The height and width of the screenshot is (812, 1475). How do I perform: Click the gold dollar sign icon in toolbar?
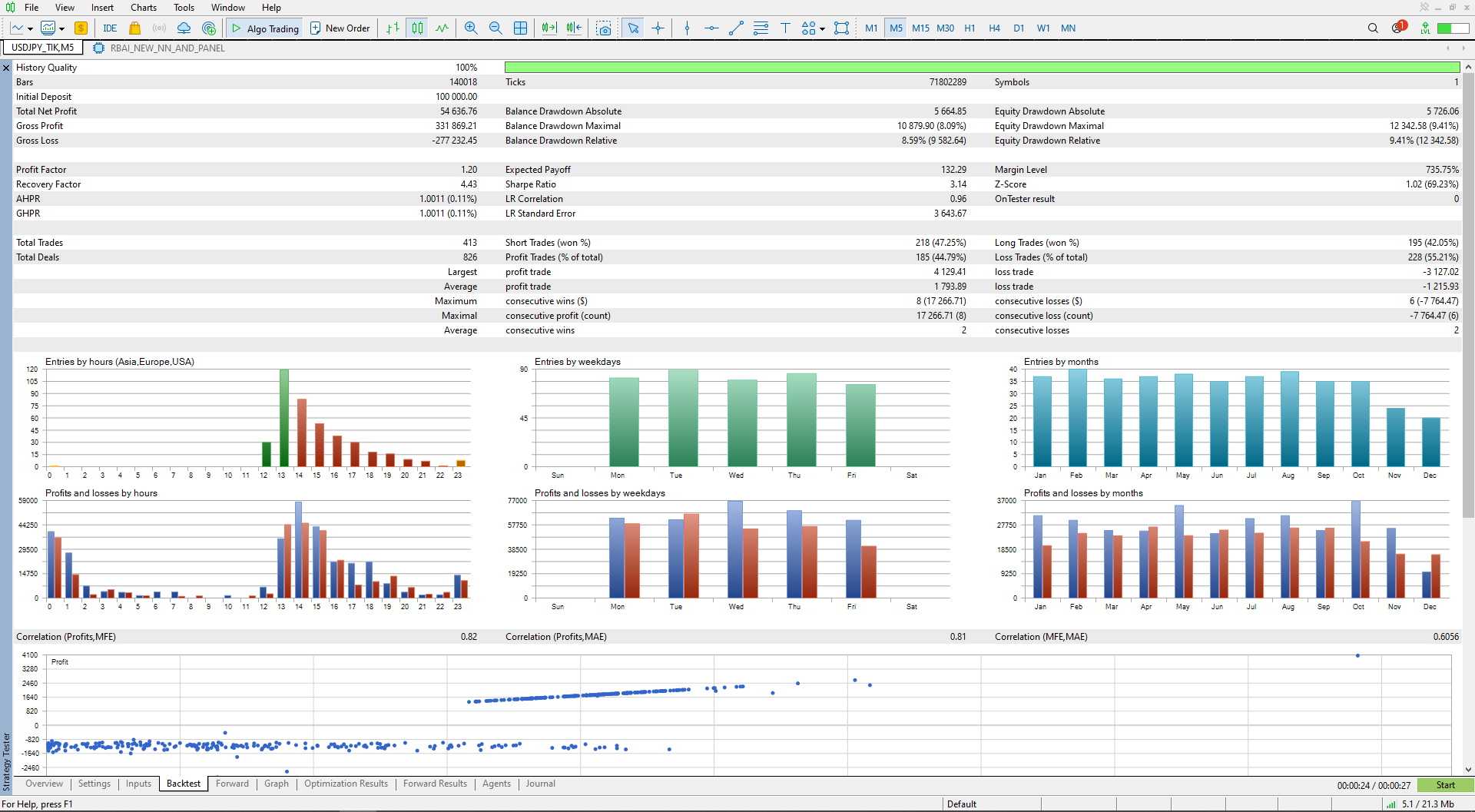click(81, 28)
